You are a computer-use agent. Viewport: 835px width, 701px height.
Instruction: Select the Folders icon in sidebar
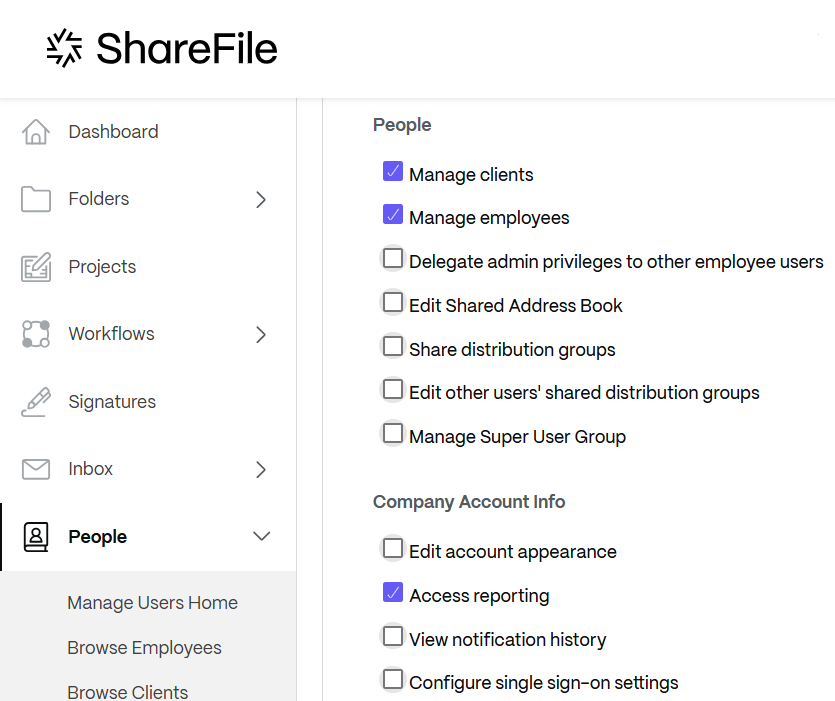35,198
